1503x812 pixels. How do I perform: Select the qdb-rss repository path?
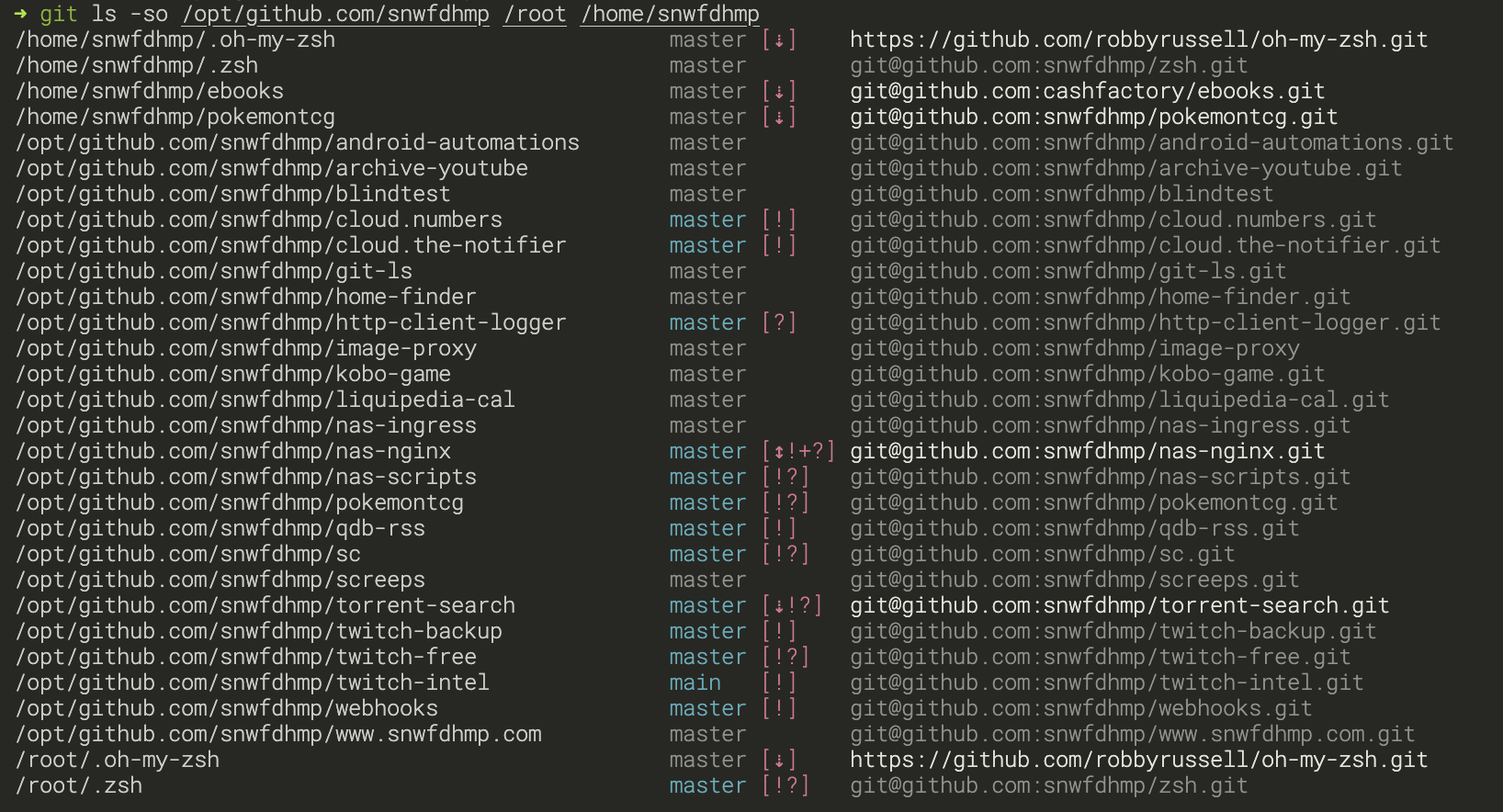[x=220, y=529]
